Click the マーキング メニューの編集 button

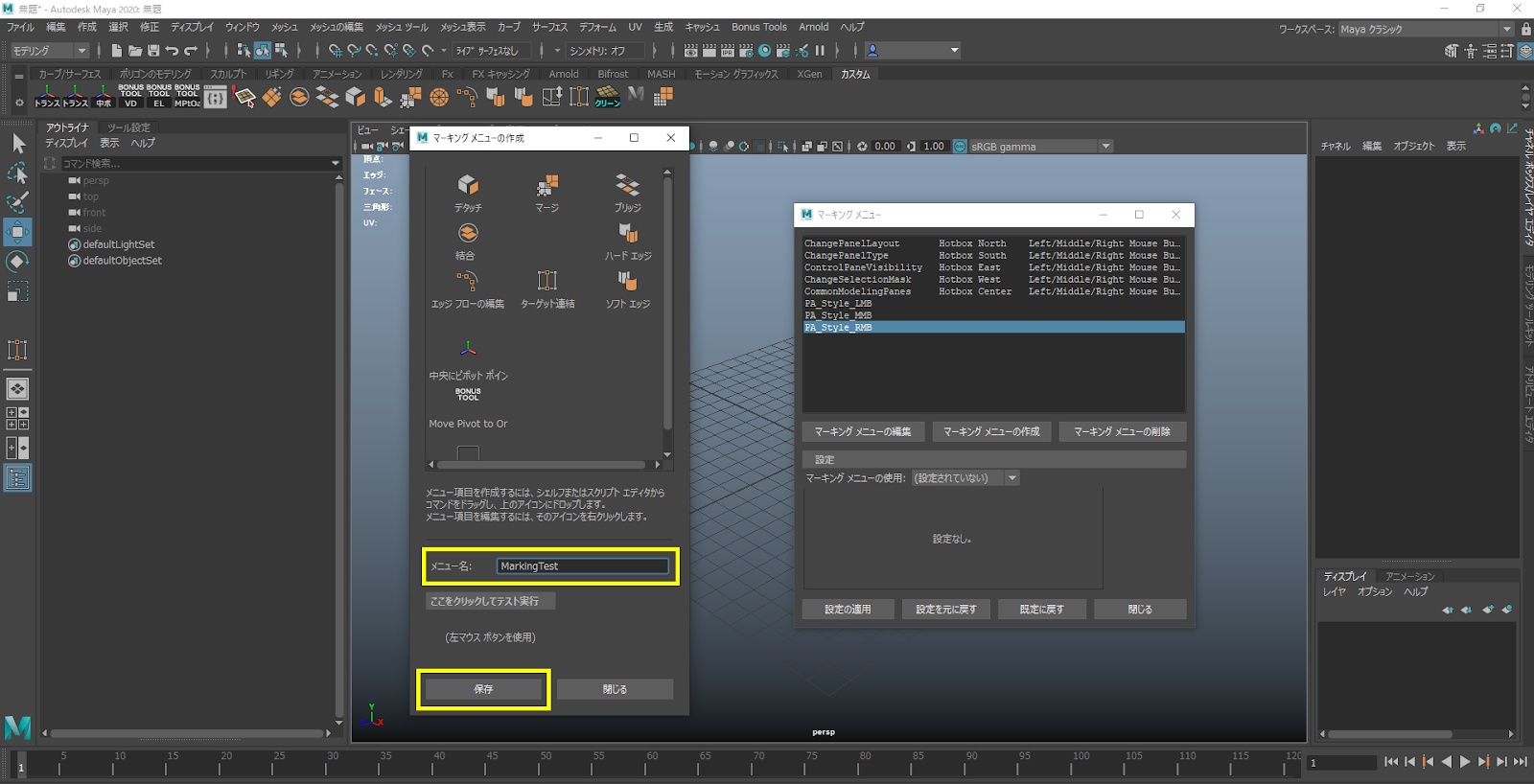point(863,431)
